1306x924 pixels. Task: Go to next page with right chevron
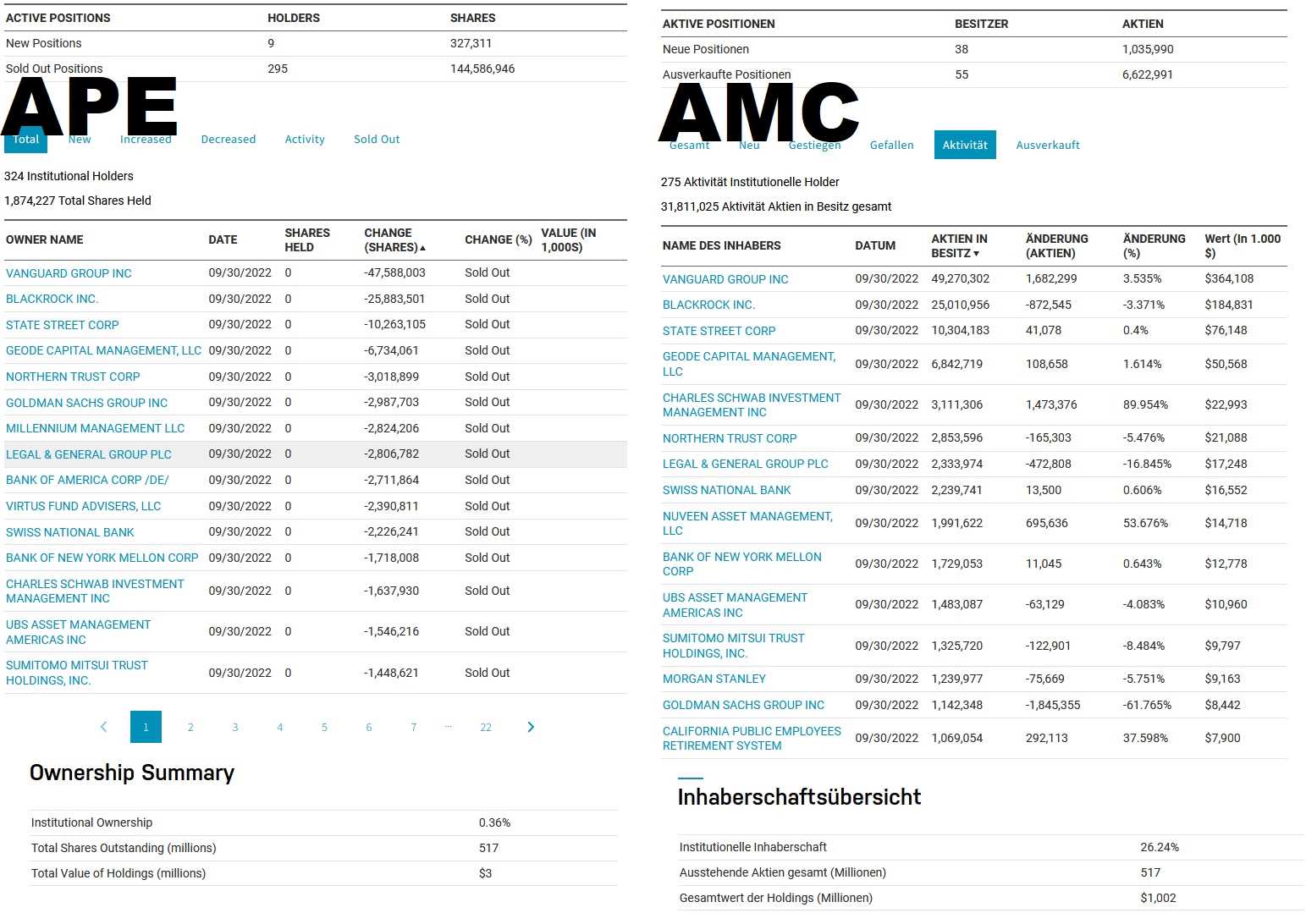[531, 727]
